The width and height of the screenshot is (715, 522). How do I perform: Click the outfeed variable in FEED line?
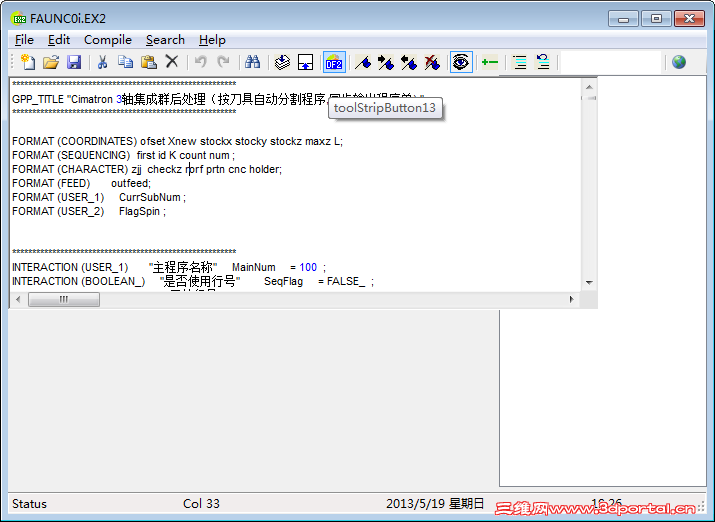(x=130, y=183)
